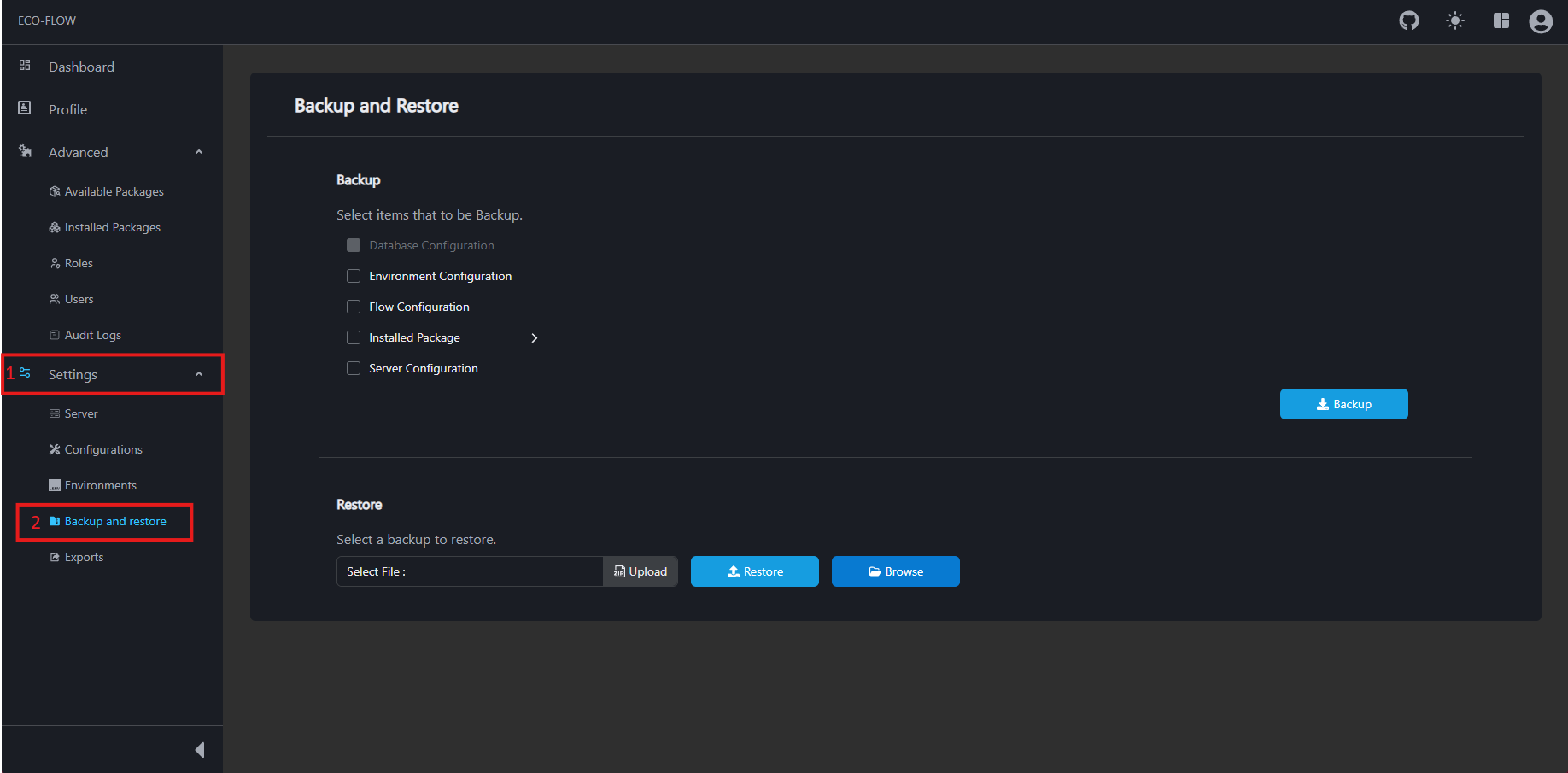Click the Advanced section icon
Screen dimensions: 1568x773
pyautogui.click(x=26, y=151)
